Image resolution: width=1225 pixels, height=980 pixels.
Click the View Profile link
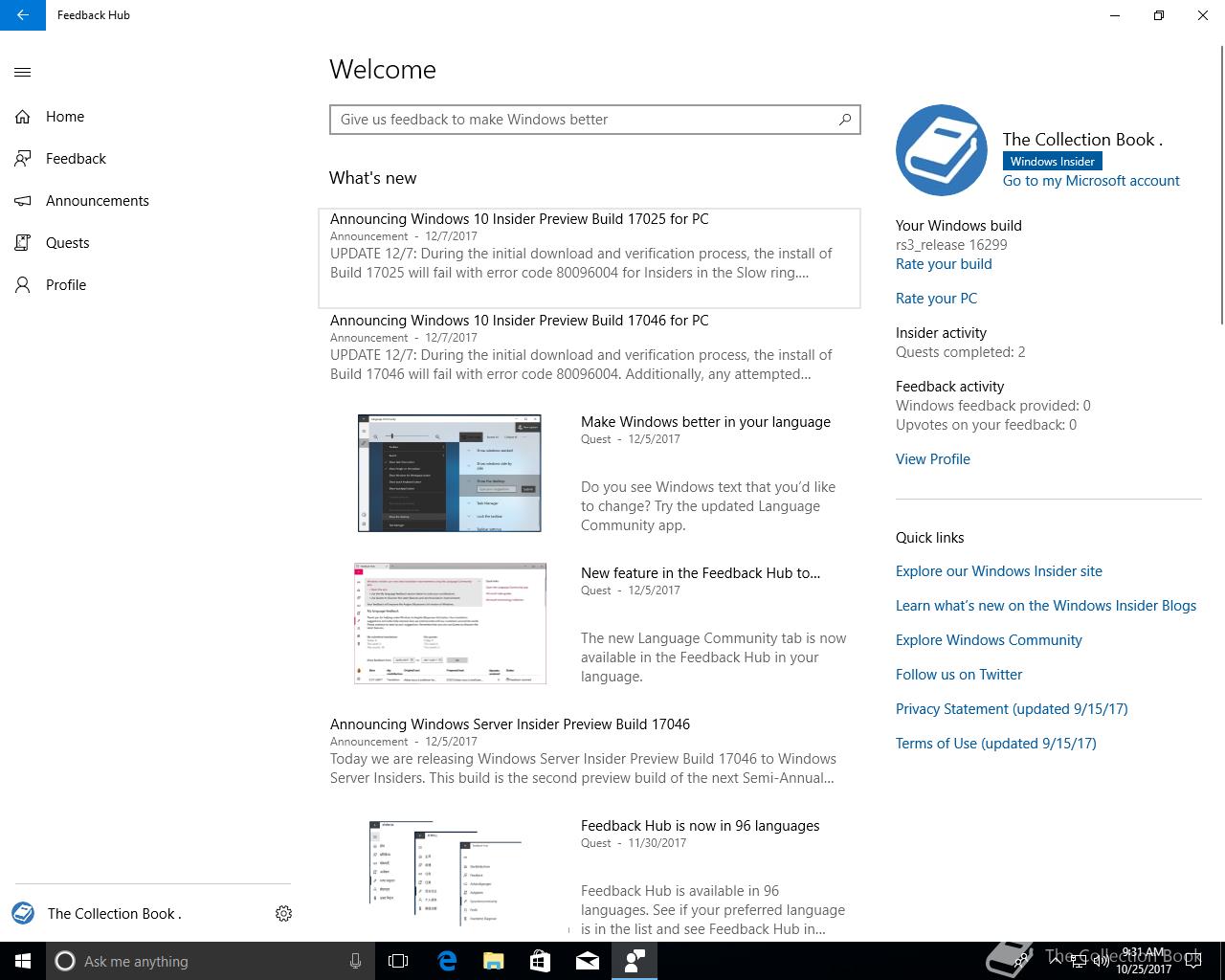[933, 459]
